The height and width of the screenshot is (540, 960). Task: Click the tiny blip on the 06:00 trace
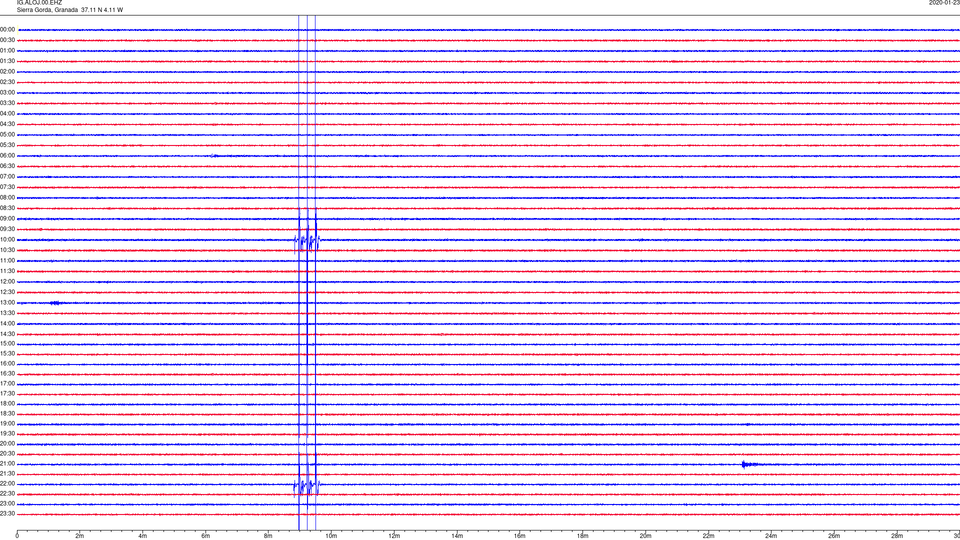[x=214, y=156]
